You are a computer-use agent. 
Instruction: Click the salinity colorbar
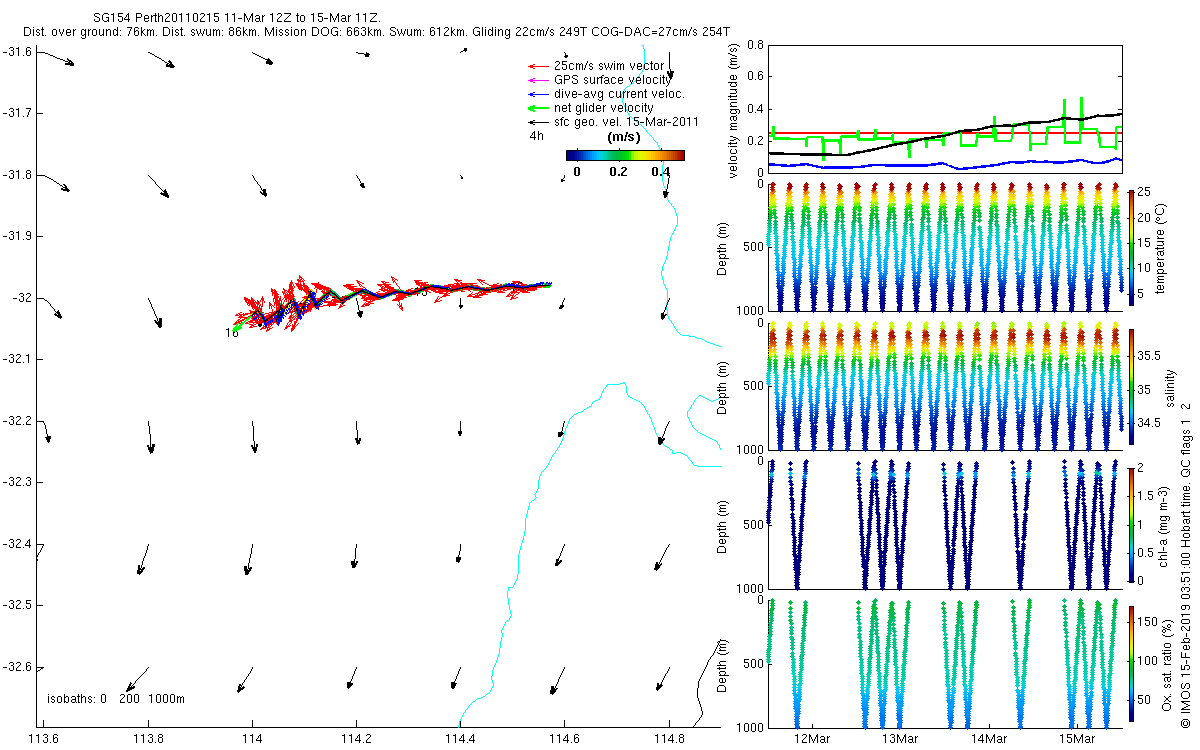[1131, 386]
